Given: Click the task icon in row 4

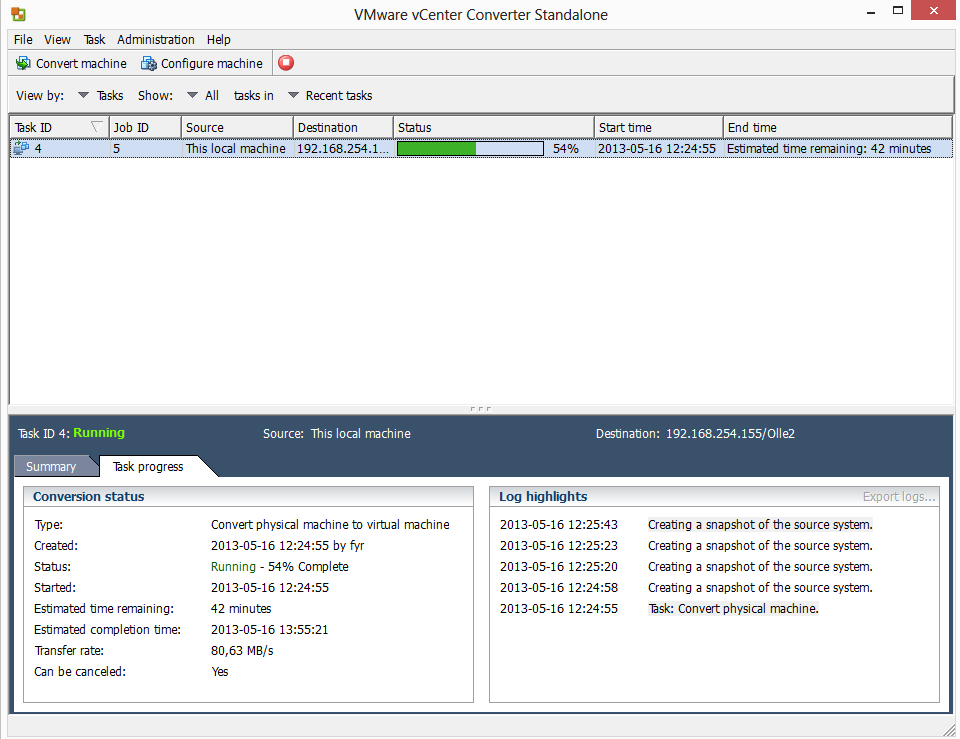Looking at the screenshot, I should click(21, 148).
